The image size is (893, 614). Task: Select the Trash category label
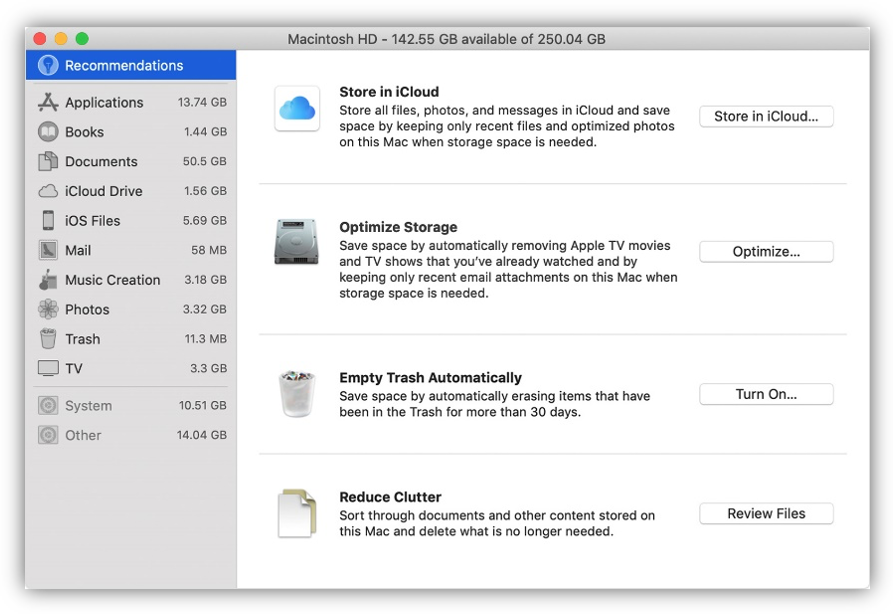click(83, 339)
